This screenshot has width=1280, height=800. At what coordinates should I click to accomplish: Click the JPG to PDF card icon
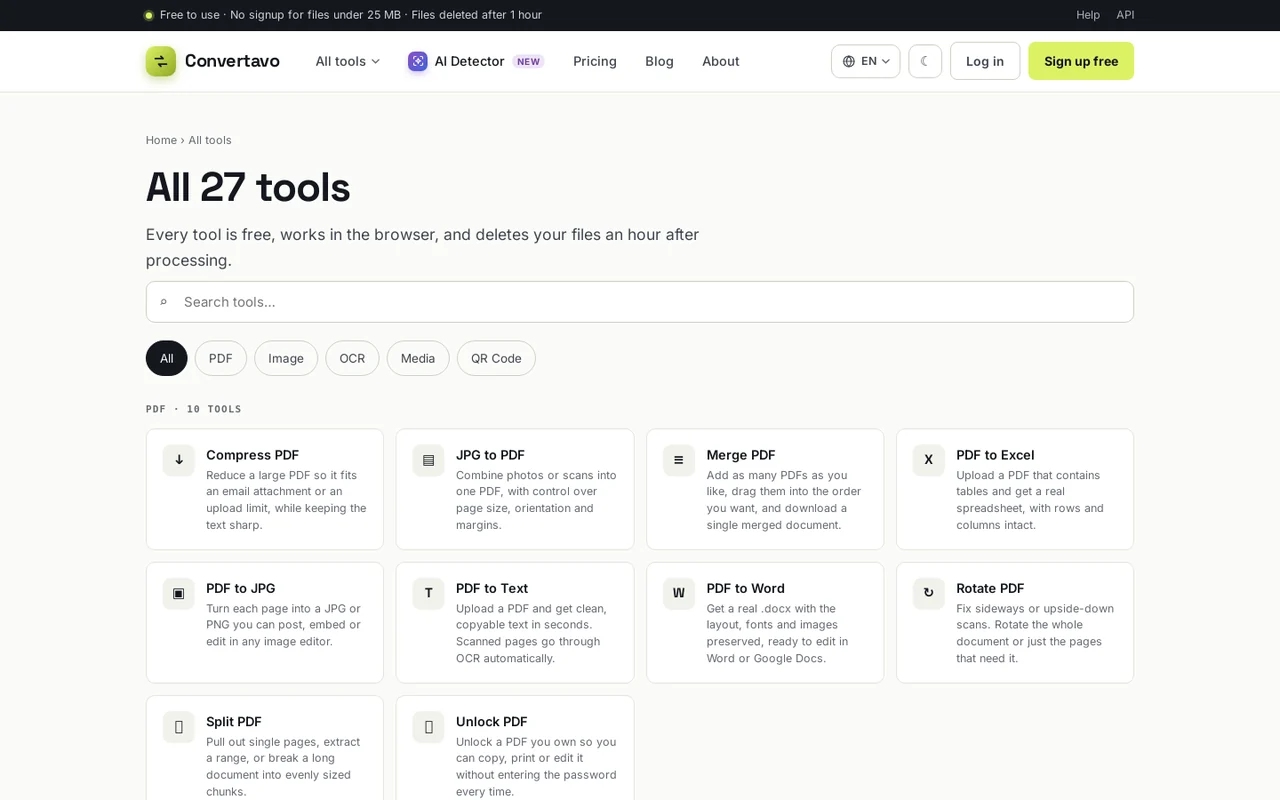tap(429, 460)
